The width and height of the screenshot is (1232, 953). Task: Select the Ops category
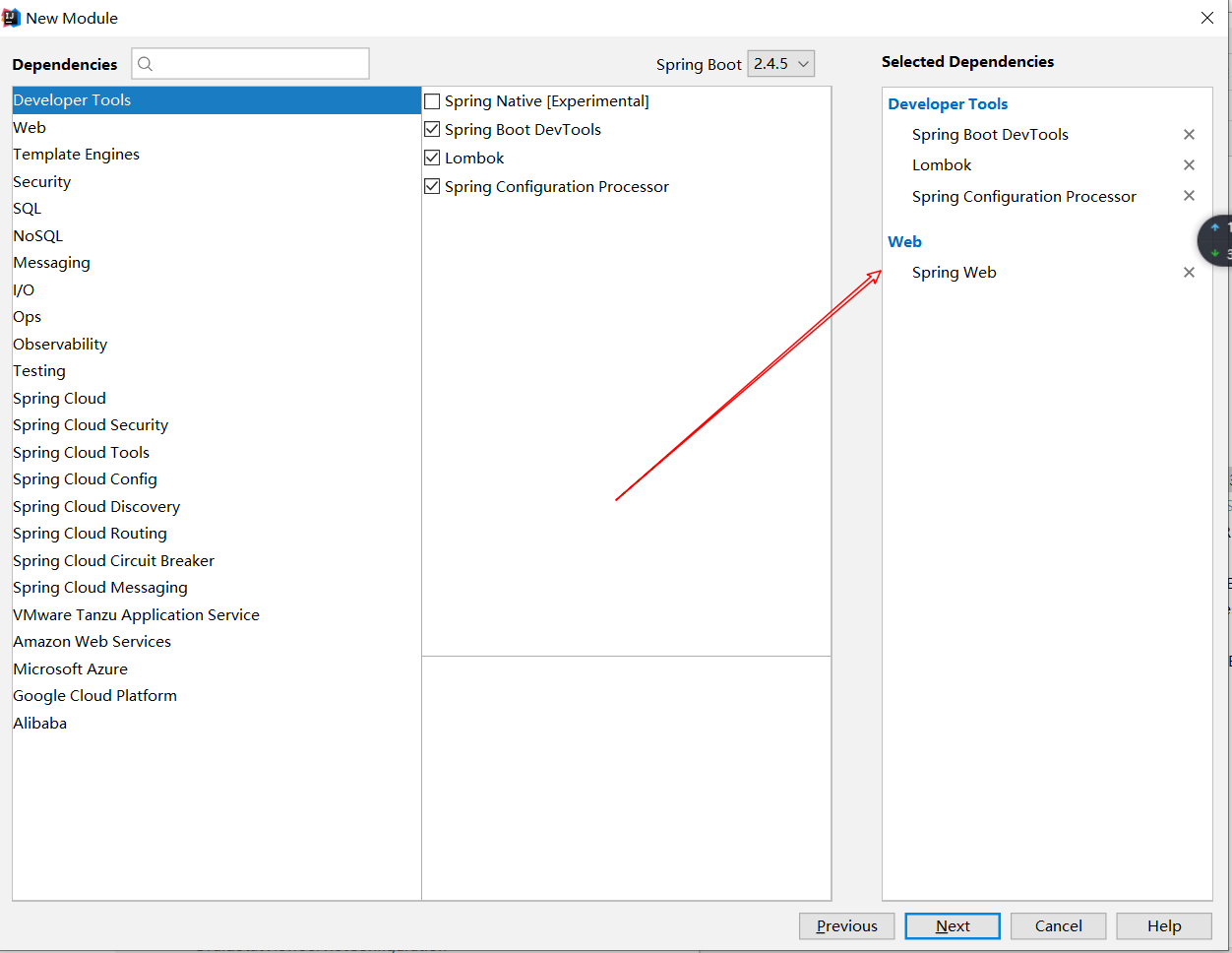(216, 317)
